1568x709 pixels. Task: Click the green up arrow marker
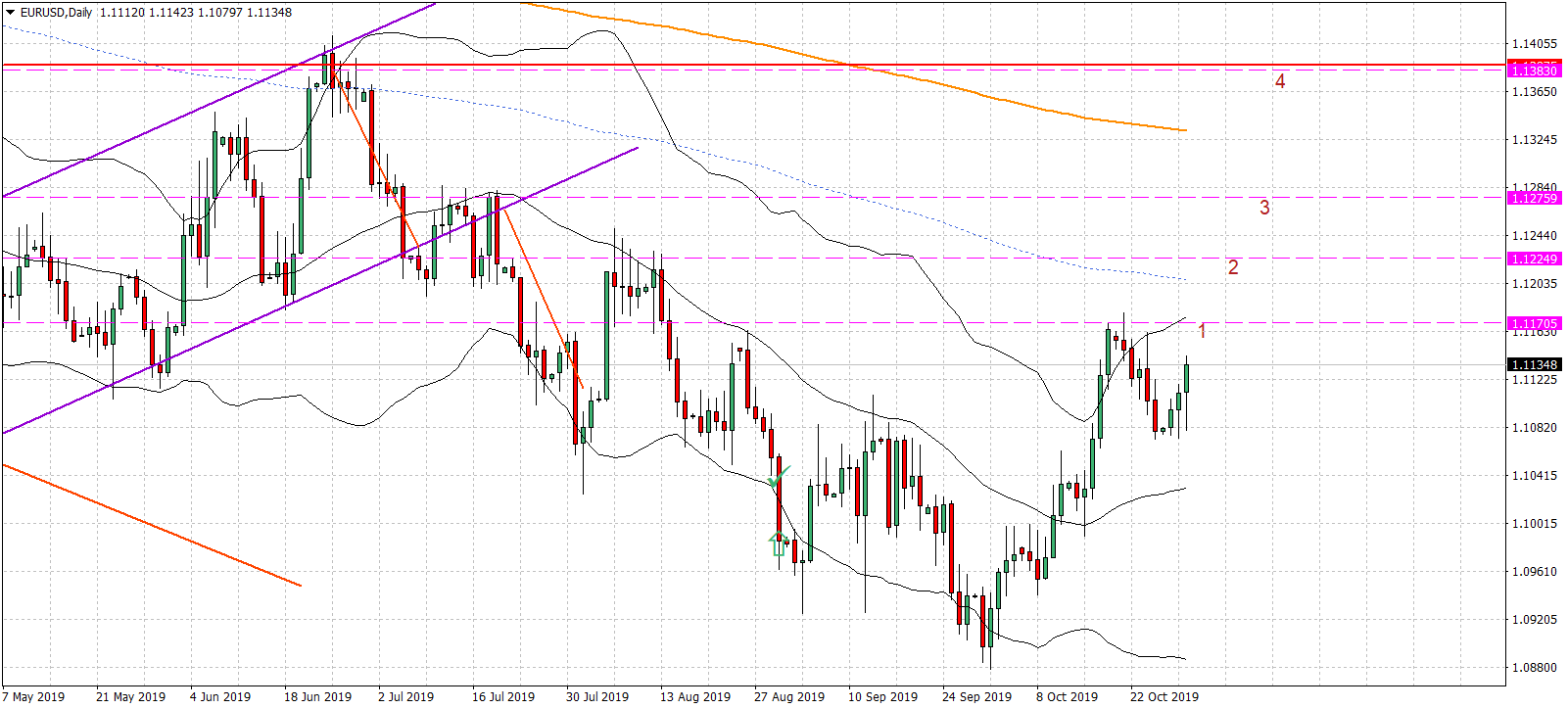pyautogui.click(x=779, y=544)
